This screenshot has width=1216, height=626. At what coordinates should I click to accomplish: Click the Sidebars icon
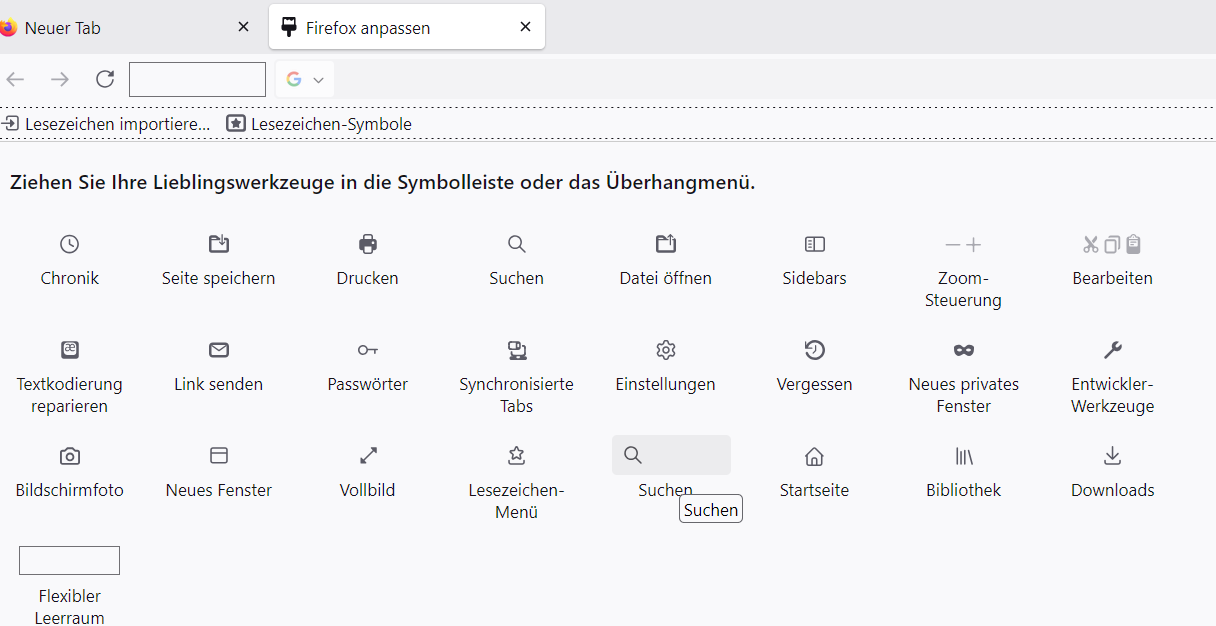(x=814, y=244)
